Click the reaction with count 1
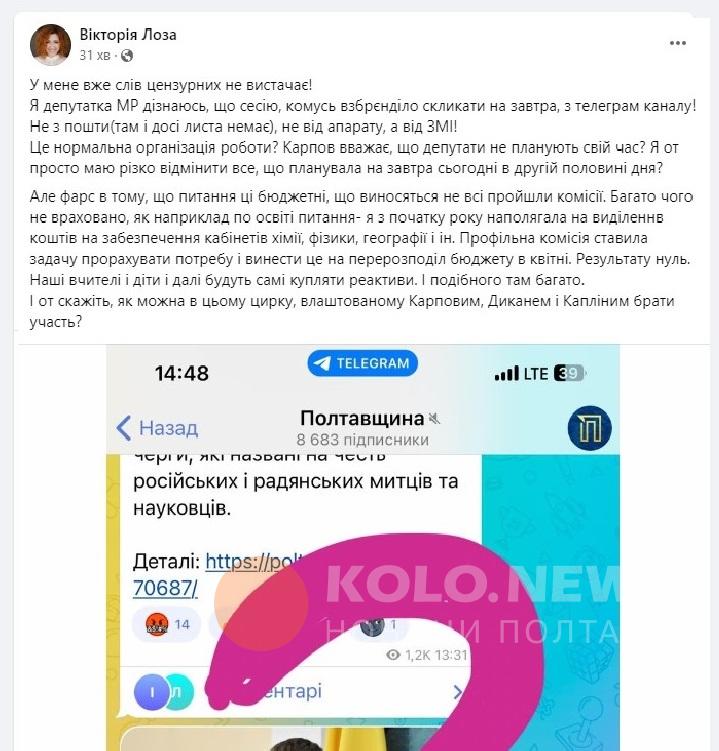Image resolution: width=719 pixels, height=751 pixels. pyautogui.click(x=381, y=625)
